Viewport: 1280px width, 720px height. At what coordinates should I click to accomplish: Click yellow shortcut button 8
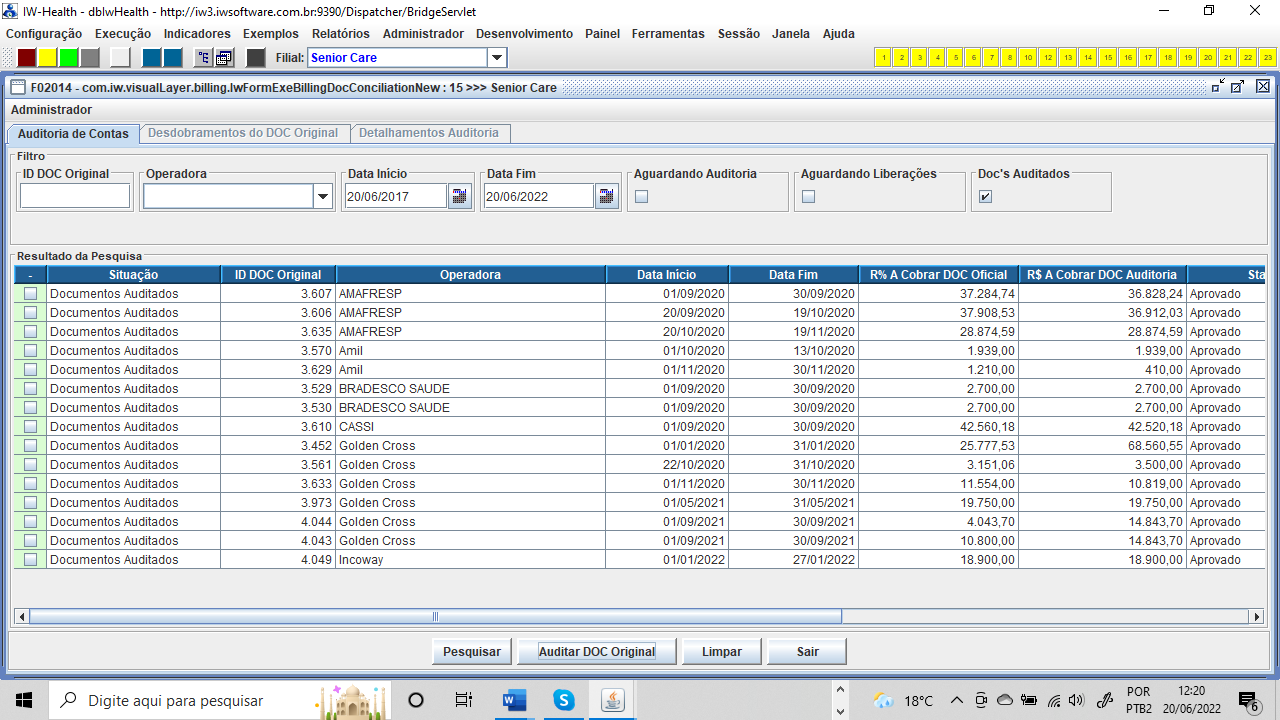click(x=1009, y=57)
